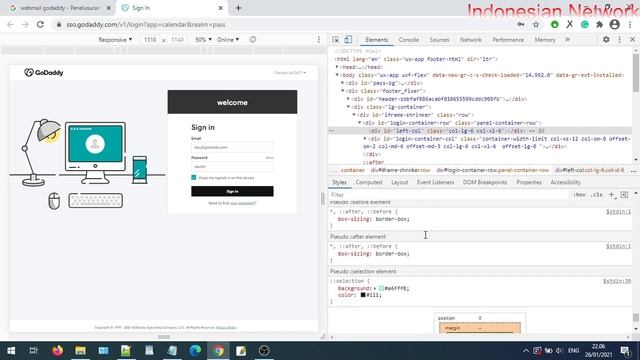Toggle the device toolbar icon
640x360 pixels.
coord(348,40)
